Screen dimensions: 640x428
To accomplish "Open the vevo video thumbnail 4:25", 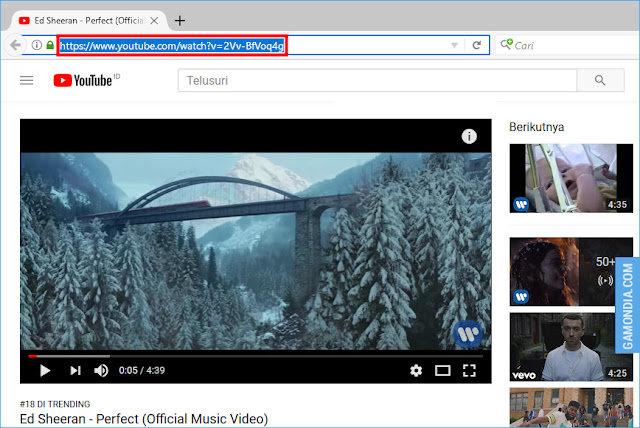I will [x=571, y=347].
